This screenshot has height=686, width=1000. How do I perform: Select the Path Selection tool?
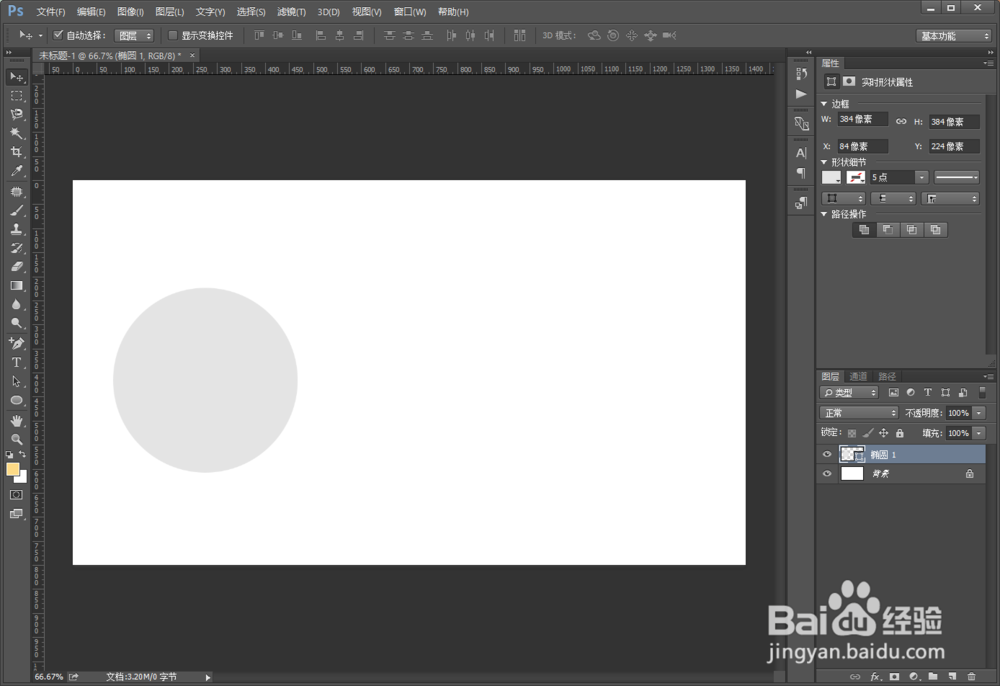tap(17, 381)
